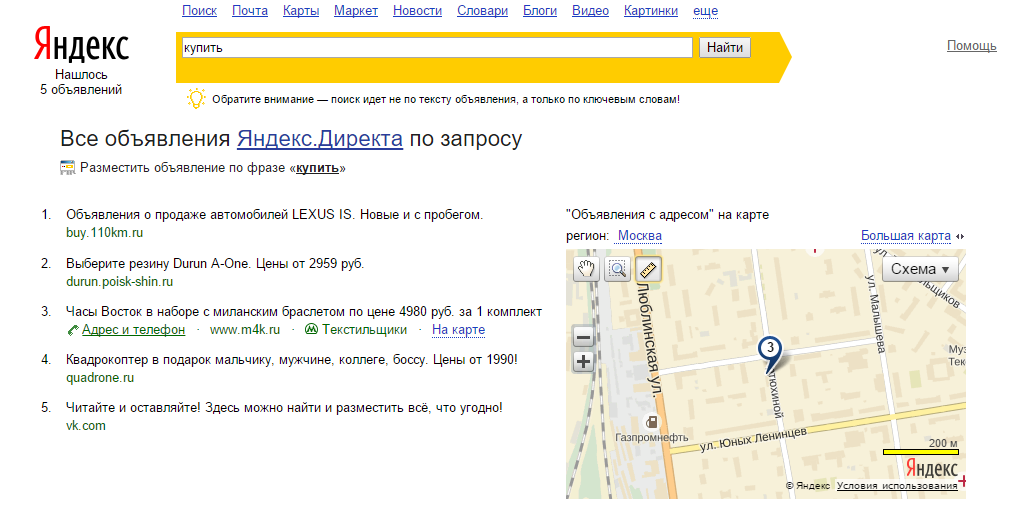Open the Часы Восток ad title
The image size is (1009, 507).
(304, 312)
